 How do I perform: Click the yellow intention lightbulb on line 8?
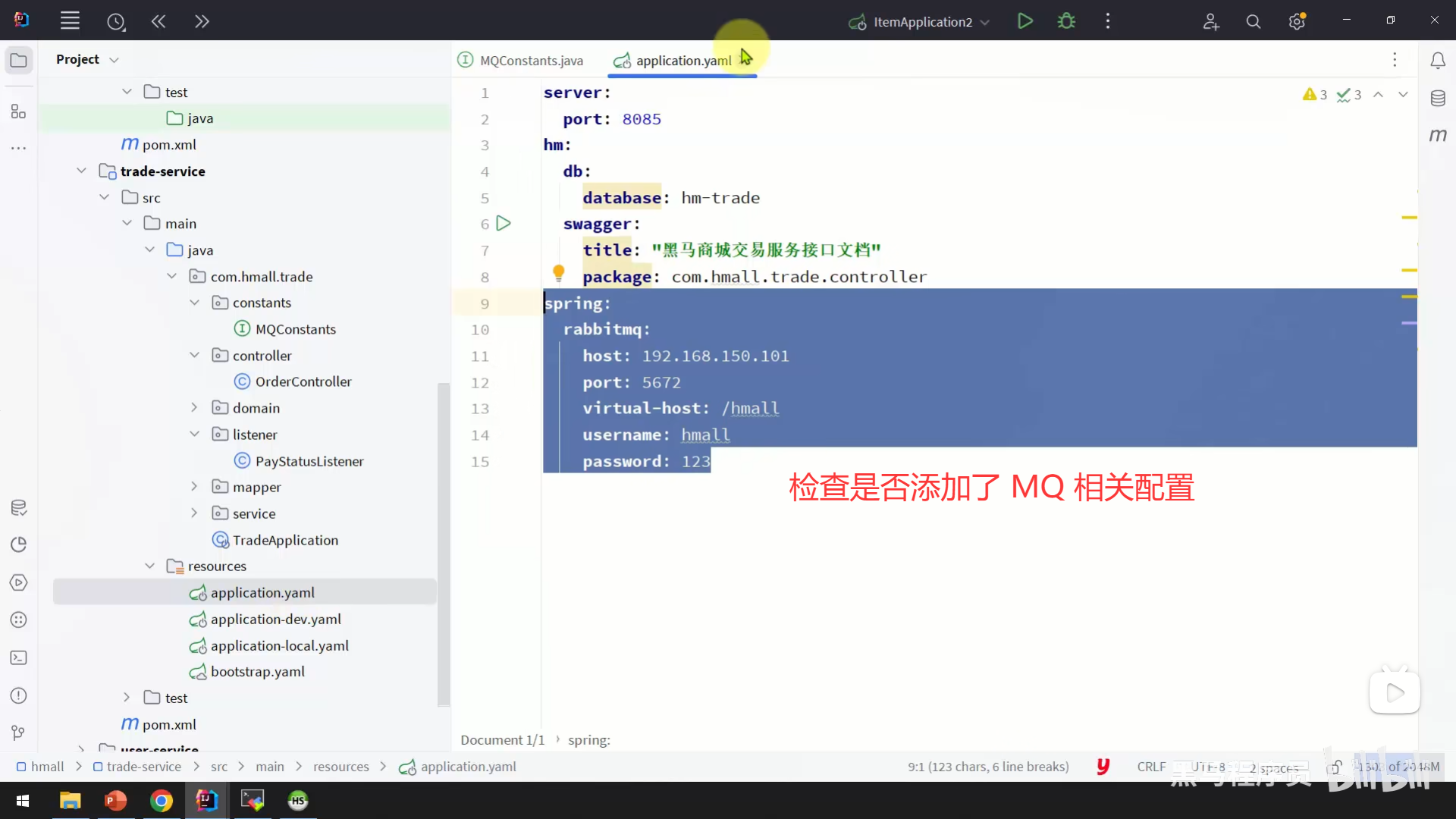[559, 271]
